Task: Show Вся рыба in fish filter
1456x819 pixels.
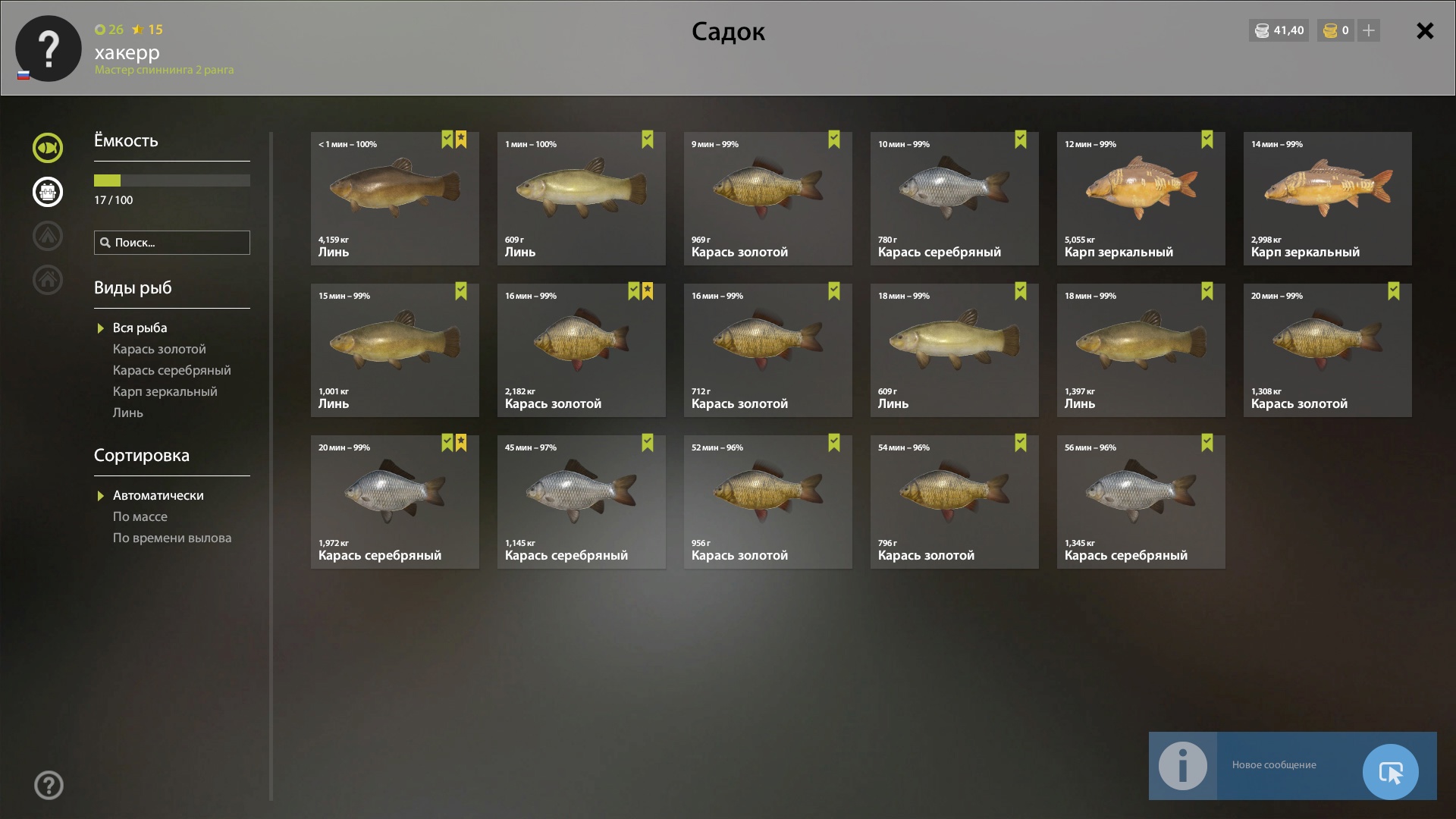Action: click(140, 328)
